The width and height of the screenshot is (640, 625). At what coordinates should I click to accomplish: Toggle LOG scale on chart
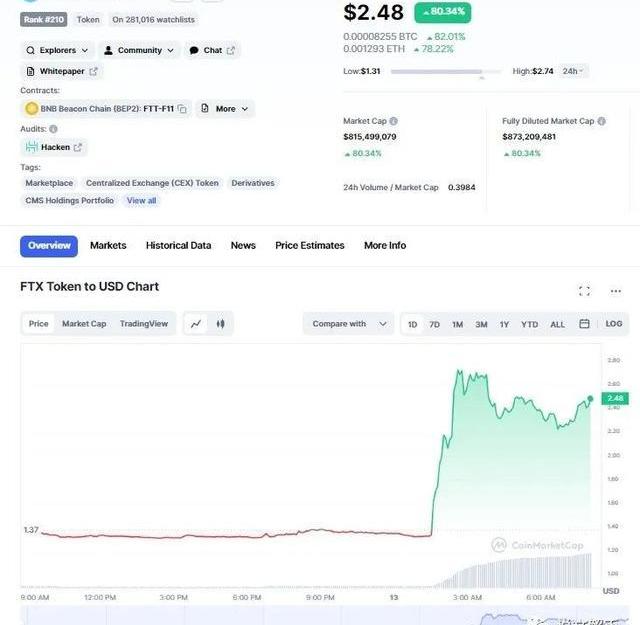click(x=613, y=324)
